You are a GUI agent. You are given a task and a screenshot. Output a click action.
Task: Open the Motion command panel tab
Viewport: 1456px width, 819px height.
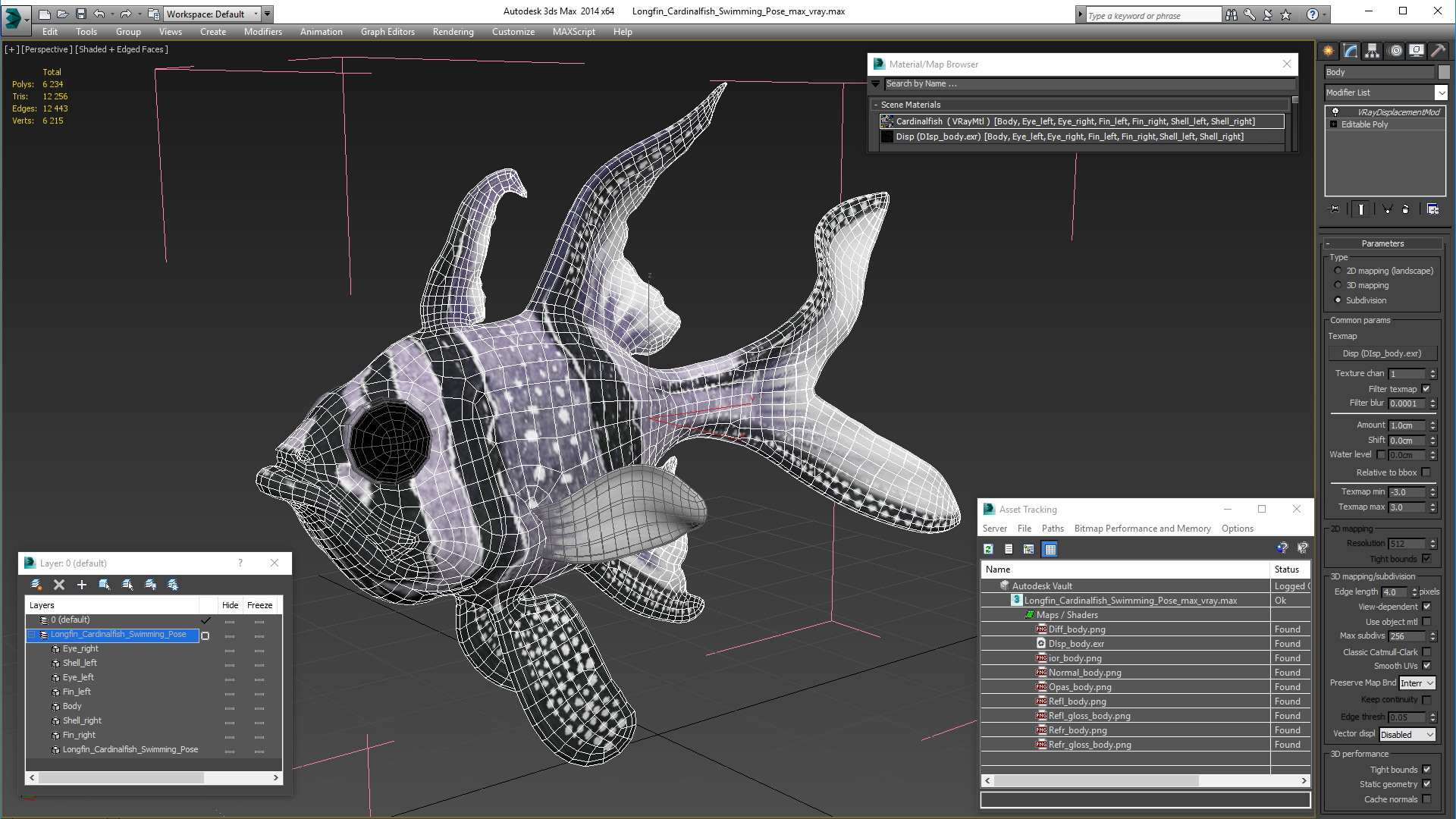click(x=1395, y=51)
